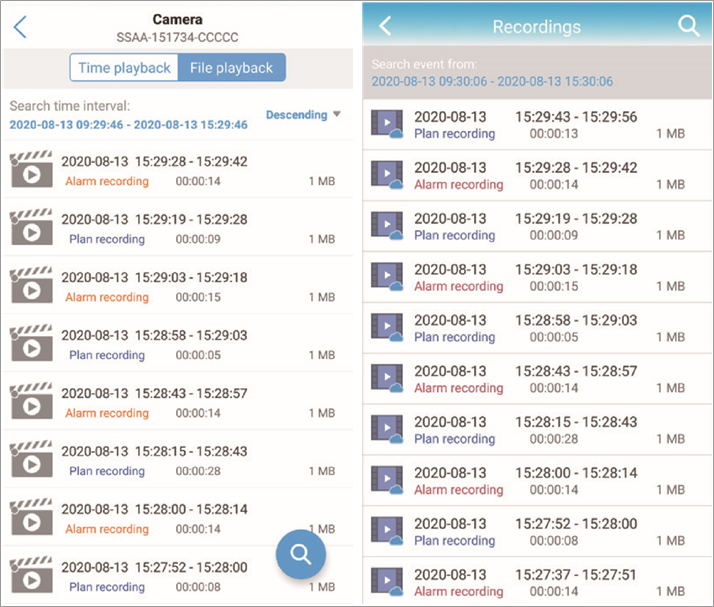The width and height of the screenshot is (714, 607).
Task: Open the Descending sort dropdown
Action: [303, 115]
